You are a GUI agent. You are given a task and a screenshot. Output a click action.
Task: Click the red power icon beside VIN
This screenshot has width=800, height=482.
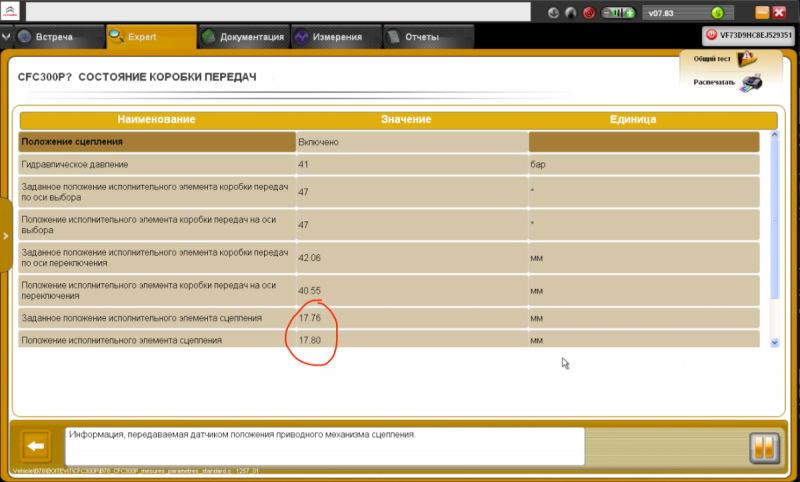click(x=711, y=35)
